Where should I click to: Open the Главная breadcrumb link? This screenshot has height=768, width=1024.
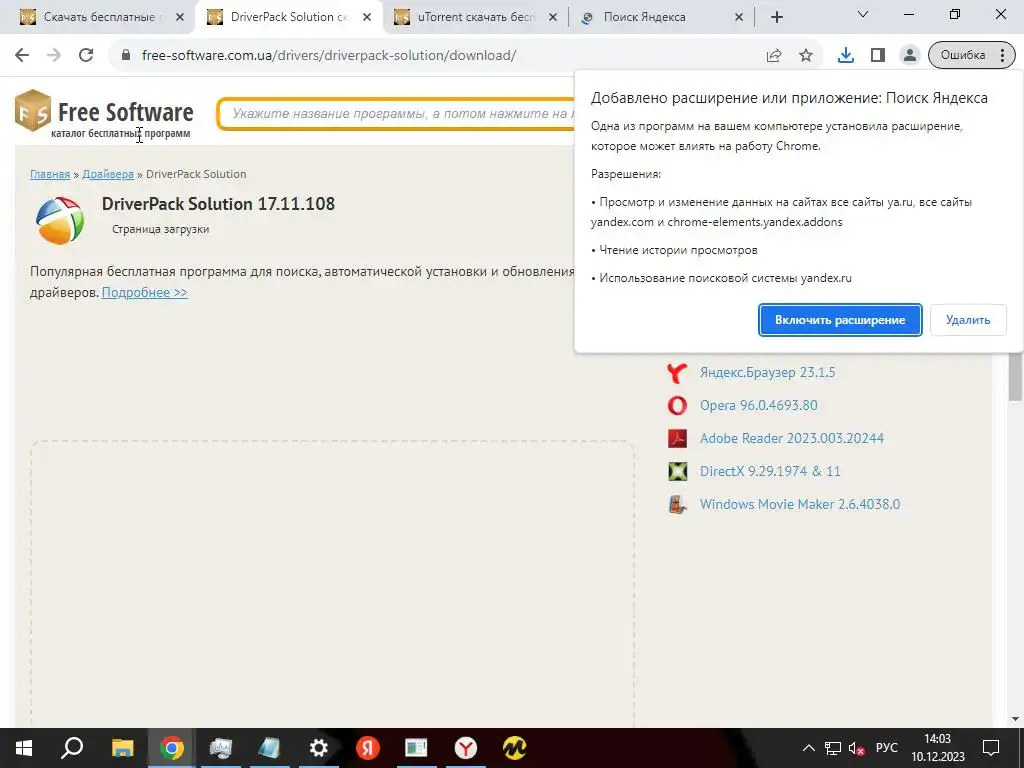(x=50, y=174)
